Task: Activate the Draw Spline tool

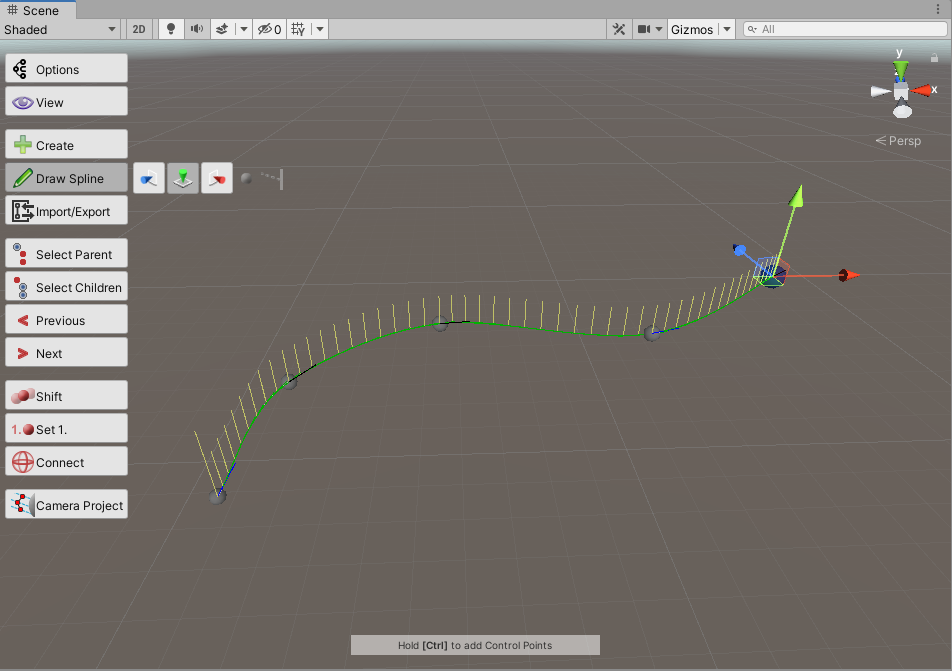Action: pyautogui.click(x=66, y=177)
